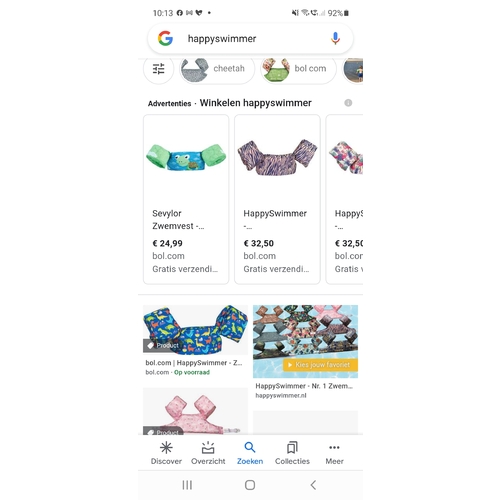Tap the Google logo in search bar
Viewport: 500px width, 500px height.
coord(165,38)
